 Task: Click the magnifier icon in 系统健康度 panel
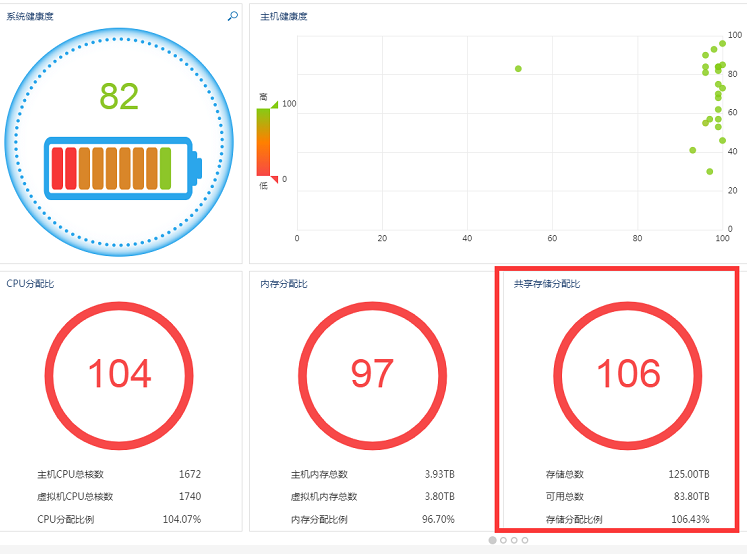click(232, 16)
